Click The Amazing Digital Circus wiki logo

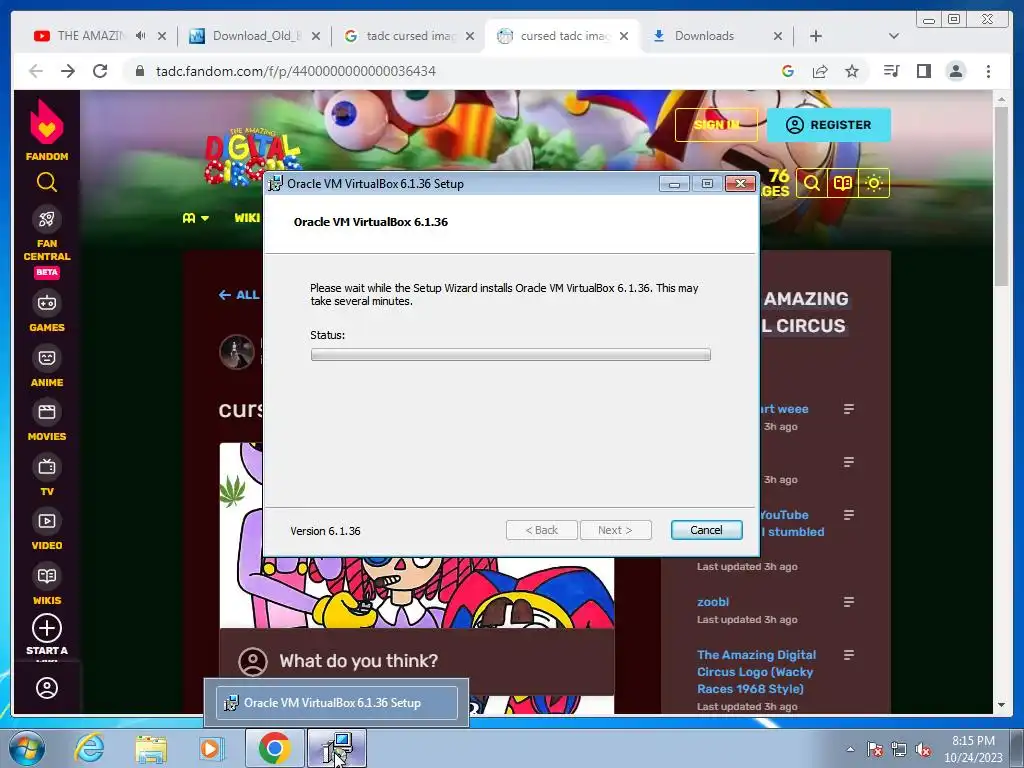[x=251, y=157]
